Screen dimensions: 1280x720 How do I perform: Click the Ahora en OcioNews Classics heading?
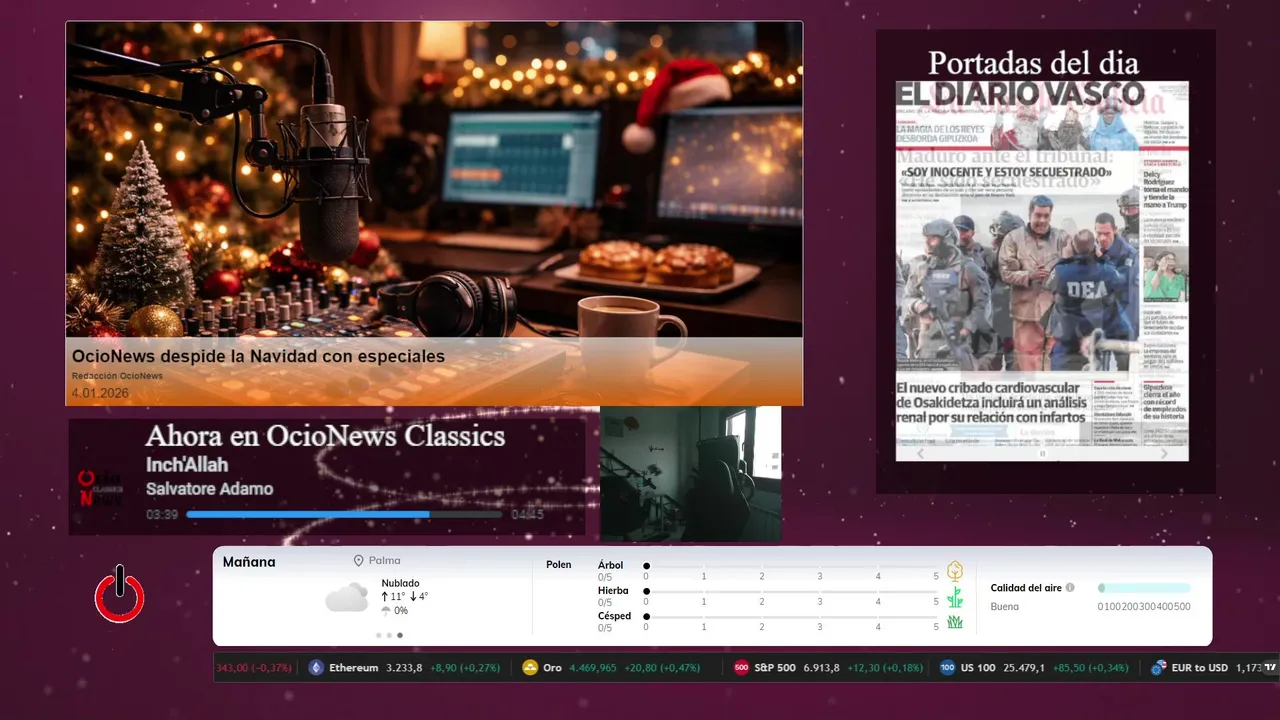325,436
